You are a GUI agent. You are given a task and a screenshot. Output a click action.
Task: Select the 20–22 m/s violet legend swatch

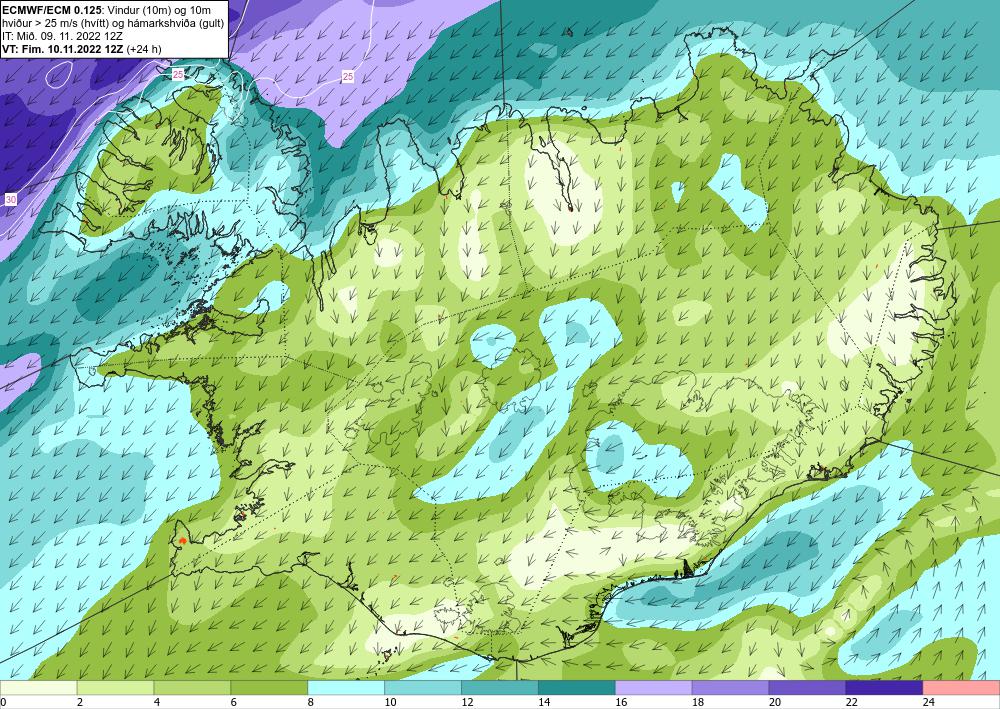[807, 688]
